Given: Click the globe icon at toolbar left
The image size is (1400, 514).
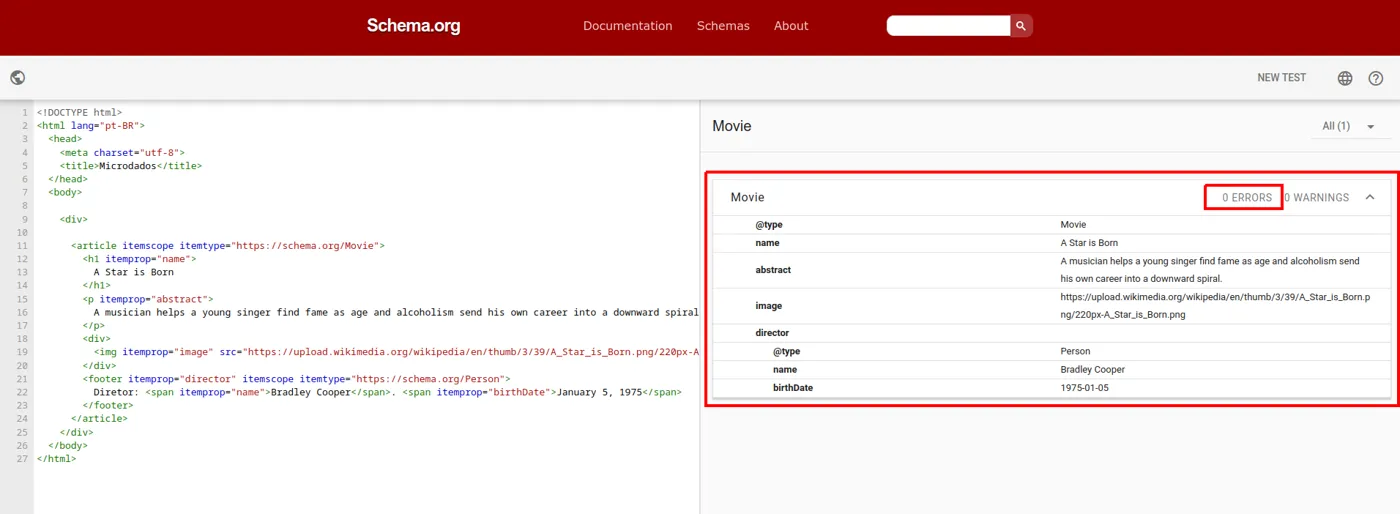Looking at the screenshot, I should click(x=18, y=78).
